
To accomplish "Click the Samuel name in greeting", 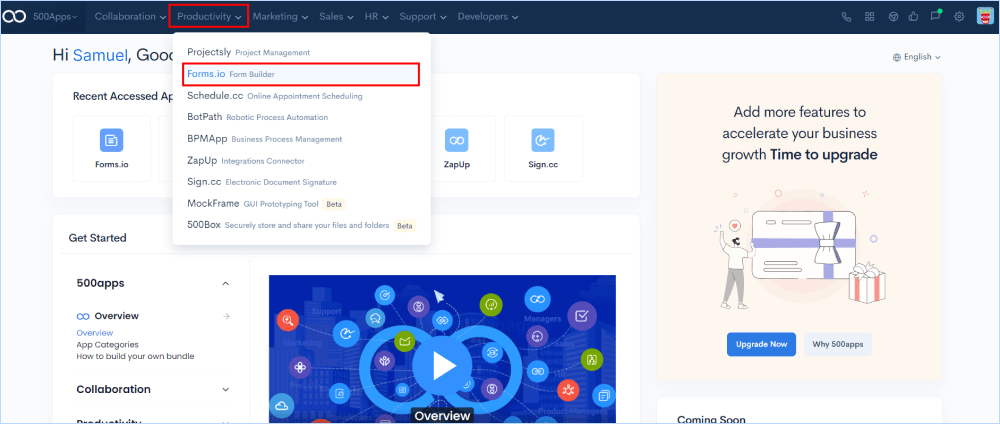I will [x=100, y=55].
